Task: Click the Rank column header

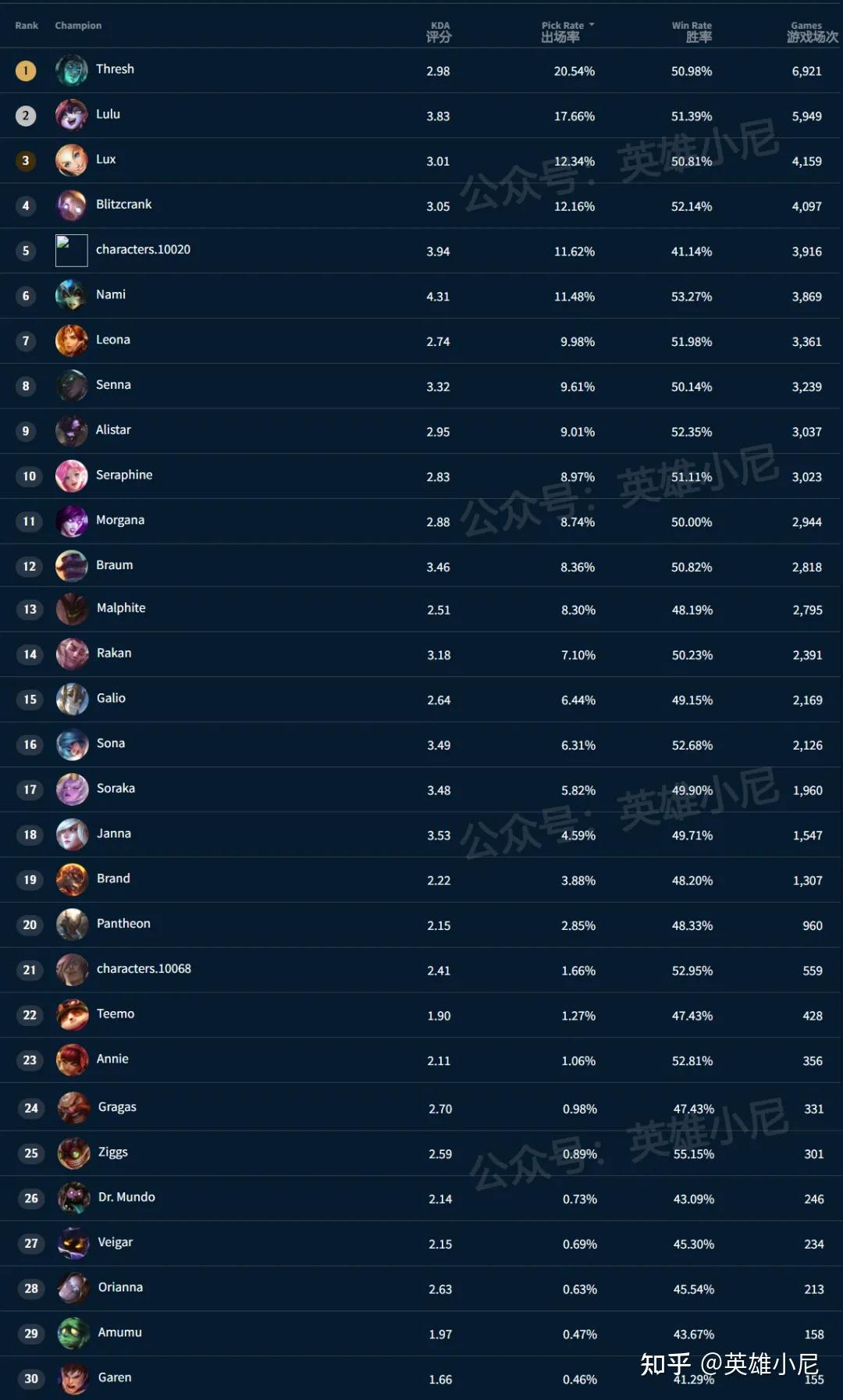Action: click(x=27, y=26)
